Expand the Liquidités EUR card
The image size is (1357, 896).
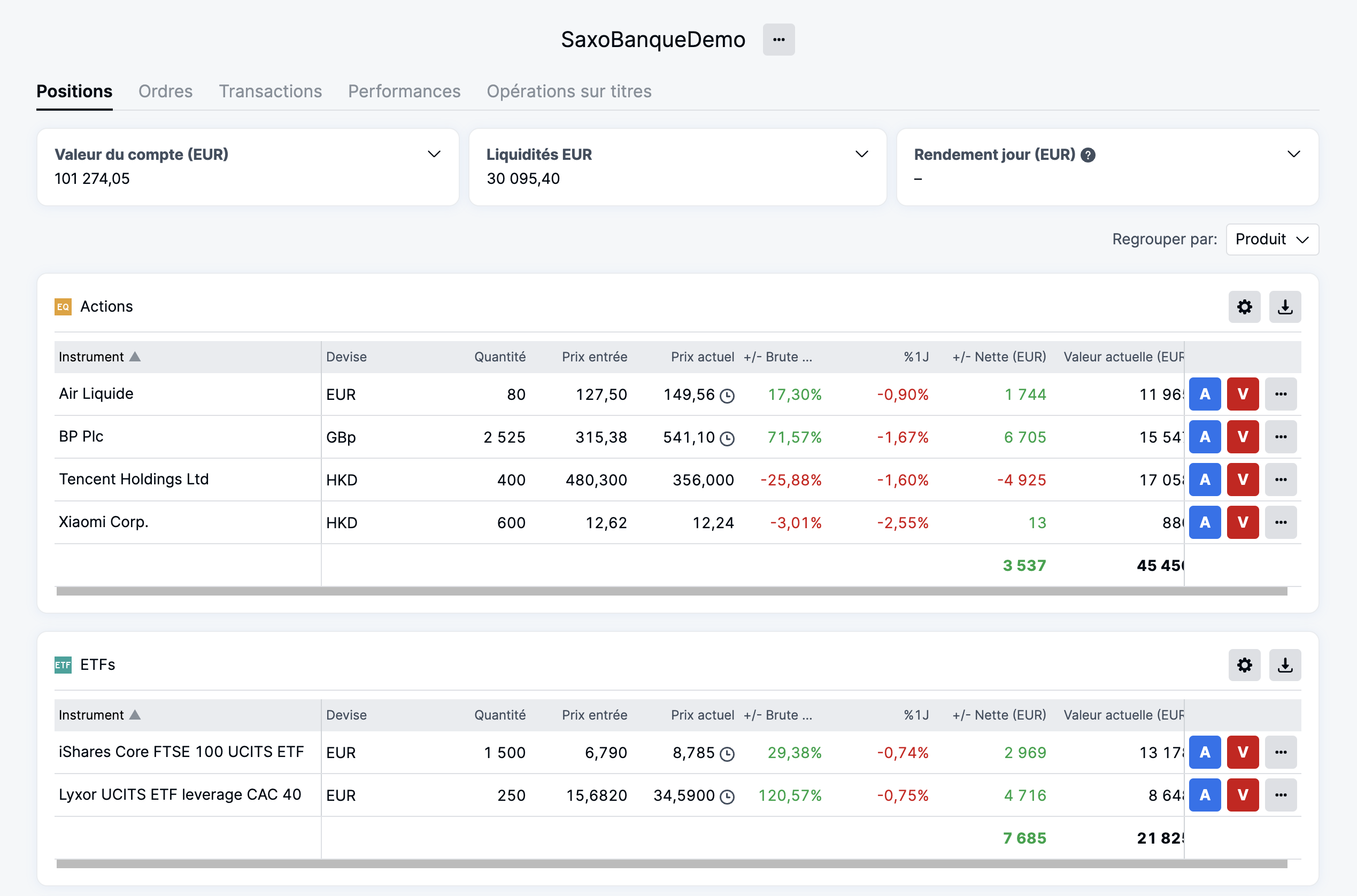click(x=861, y=155)
